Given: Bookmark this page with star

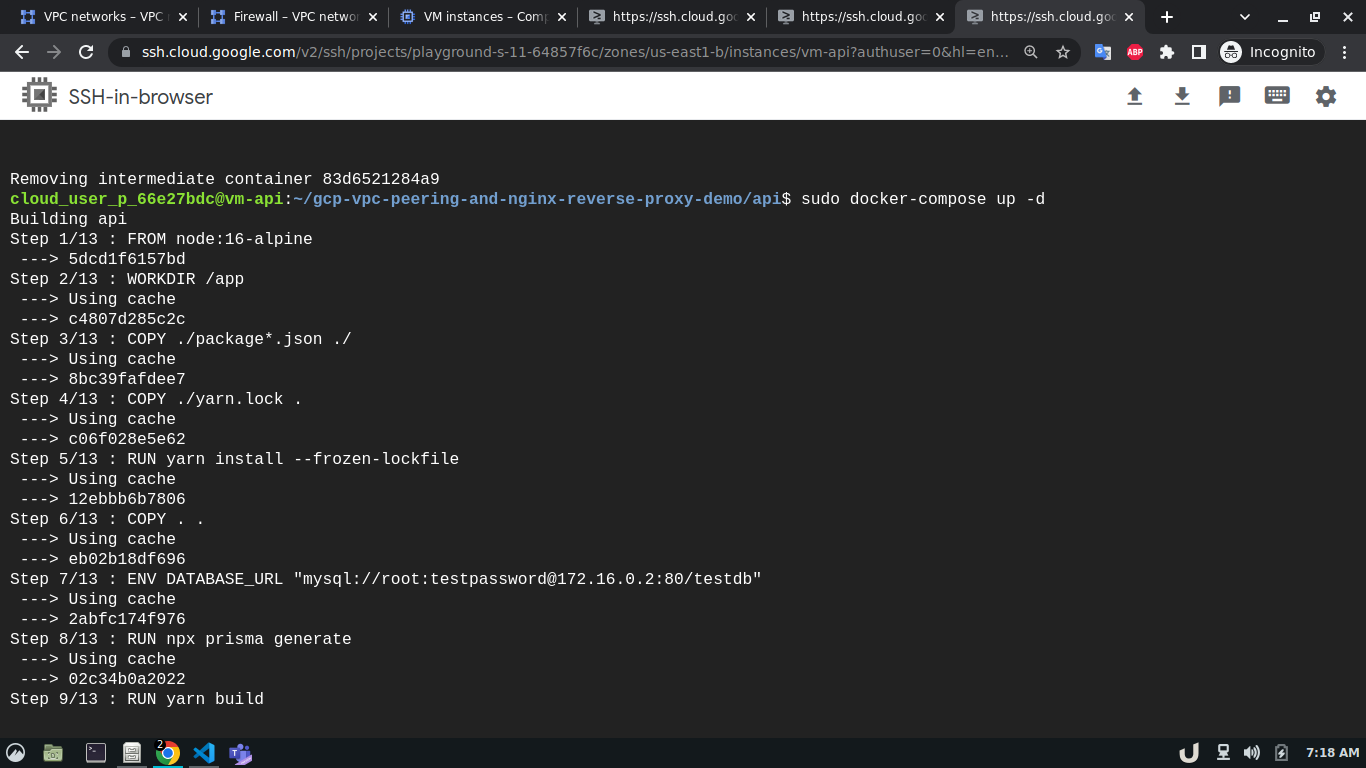Looking at the screenshot, I should (x=1063, y=52).
